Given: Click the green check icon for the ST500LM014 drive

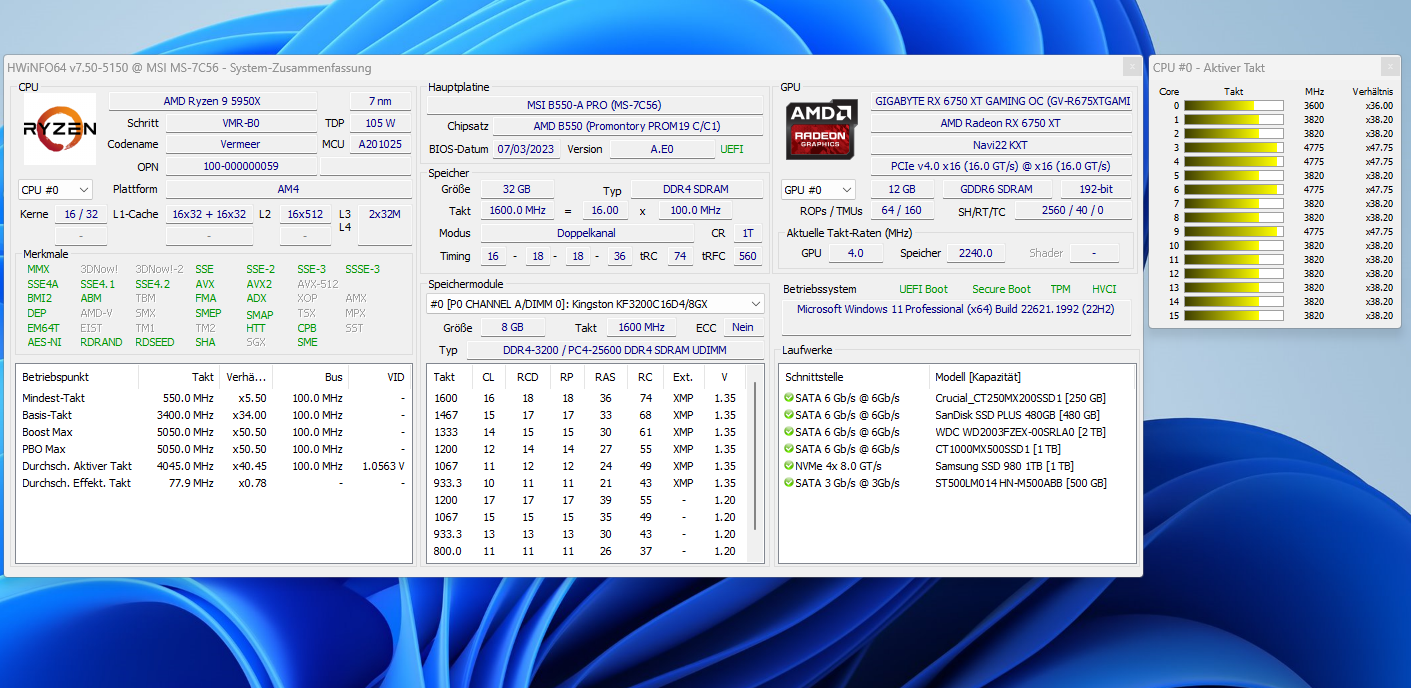Looking at the screenshot, I should coord(789,483).
